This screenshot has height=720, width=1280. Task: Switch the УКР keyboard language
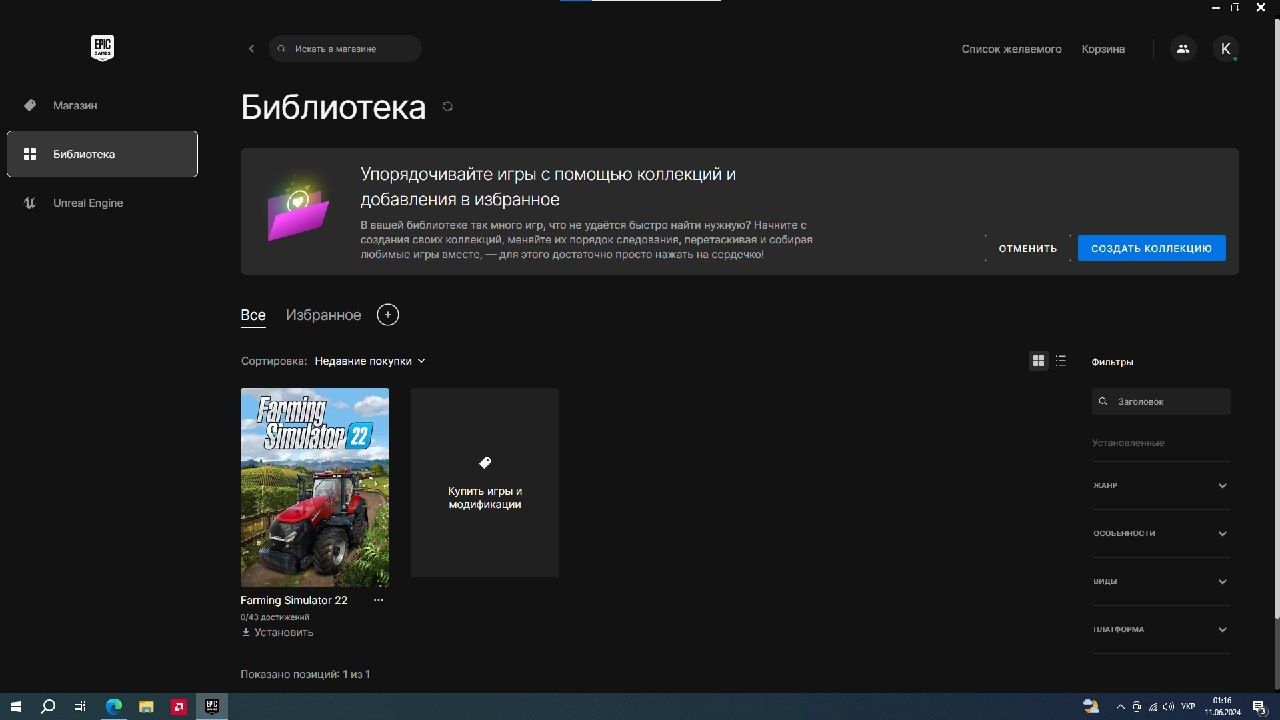pos(1188,707)
